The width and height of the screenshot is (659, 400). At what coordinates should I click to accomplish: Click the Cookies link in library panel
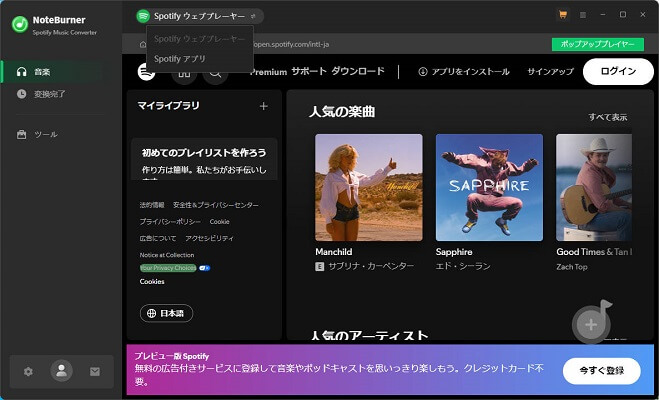[x=152, y=282]
